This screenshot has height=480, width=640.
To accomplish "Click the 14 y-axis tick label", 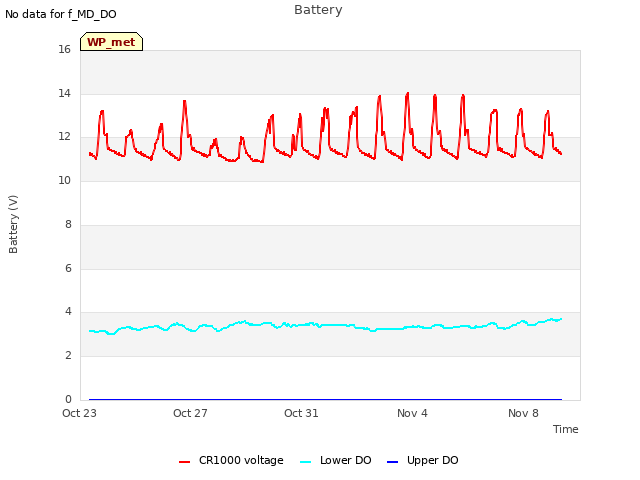I will 64,93.
